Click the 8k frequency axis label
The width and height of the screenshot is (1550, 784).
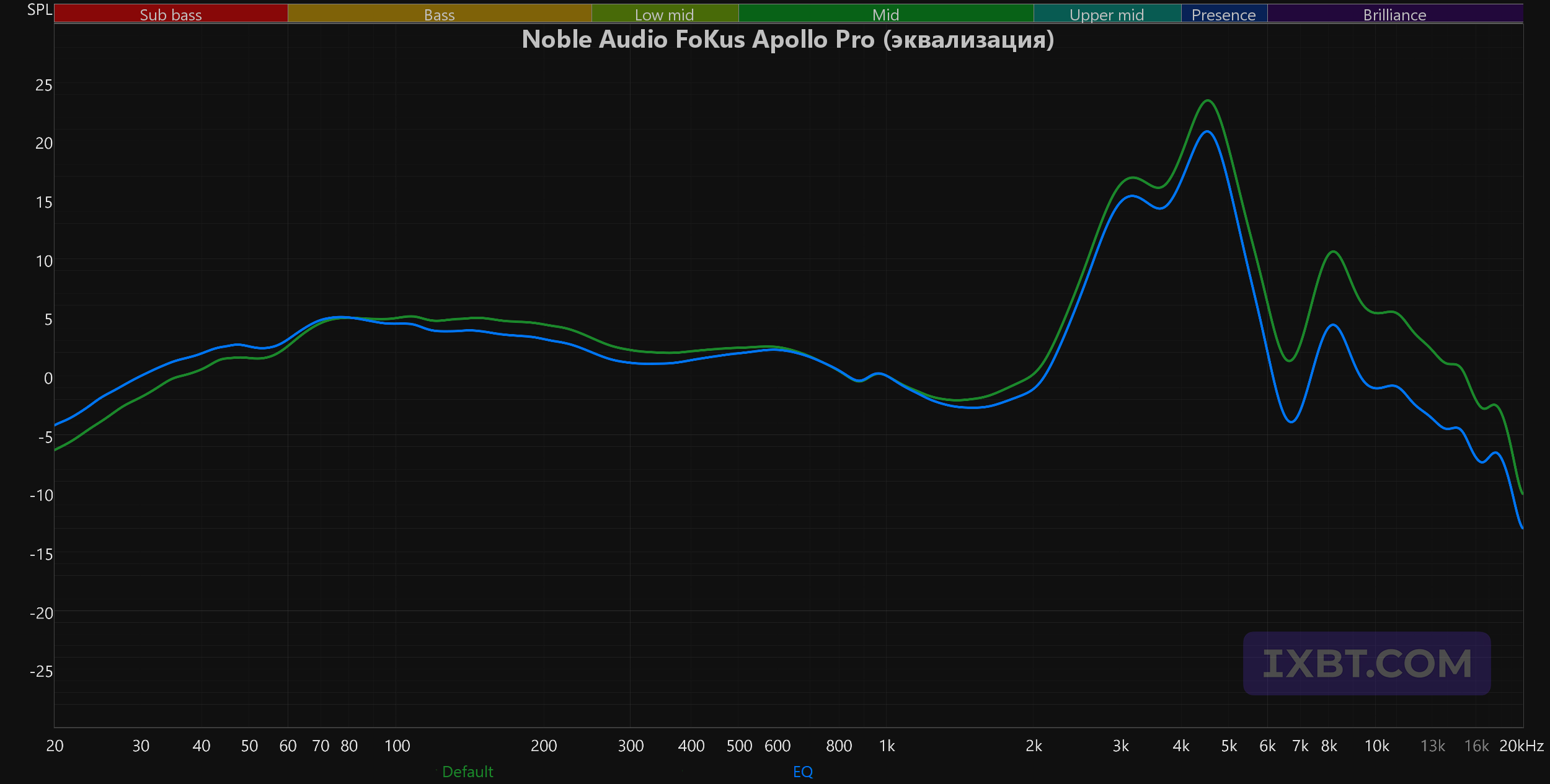coord(1329,746)
